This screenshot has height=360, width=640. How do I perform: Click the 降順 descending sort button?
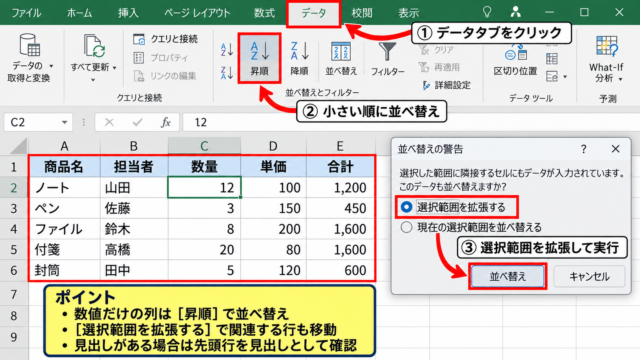pos(300,58)
